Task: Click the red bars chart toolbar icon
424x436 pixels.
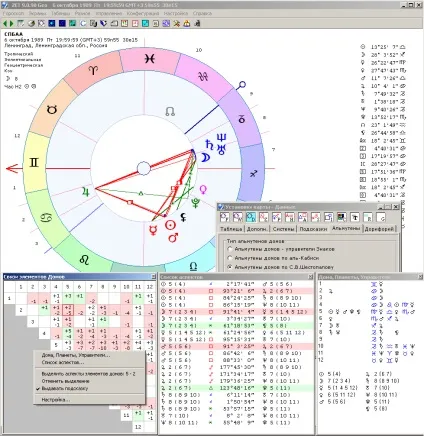Action: click(x=124, y=23)
